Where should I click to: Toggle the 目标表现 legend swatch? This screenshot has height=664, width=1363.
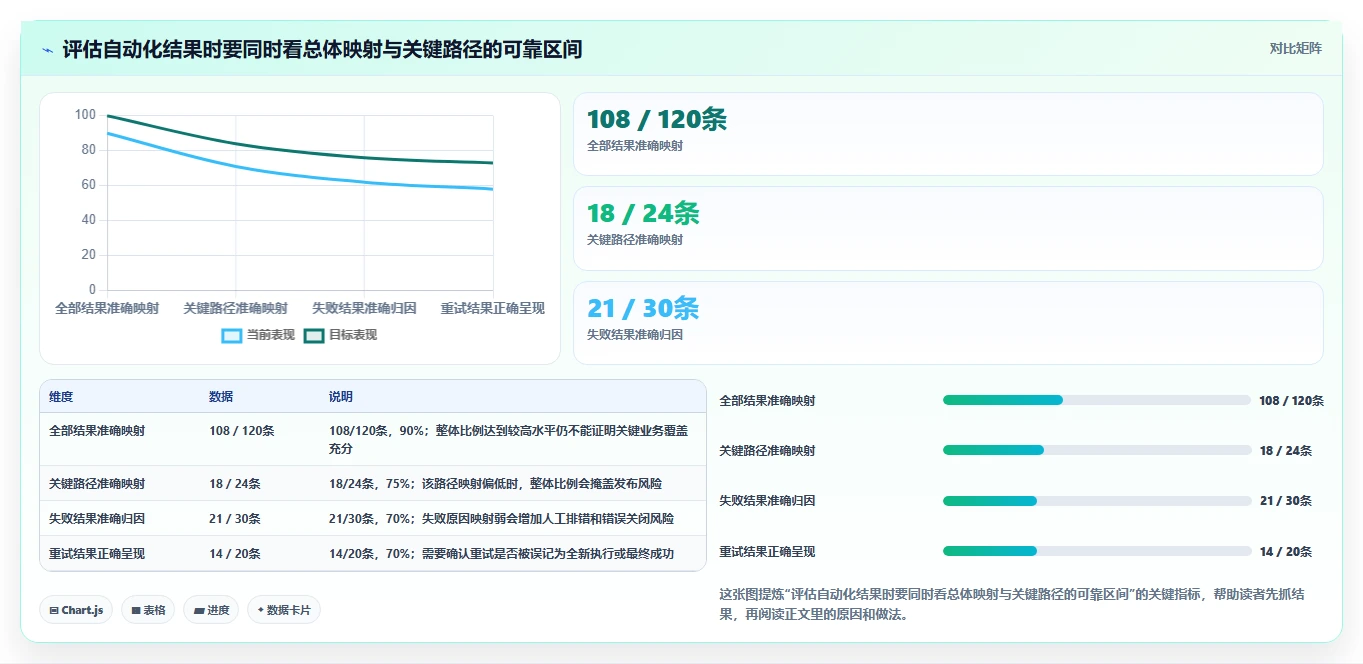[x=314, y=336]
